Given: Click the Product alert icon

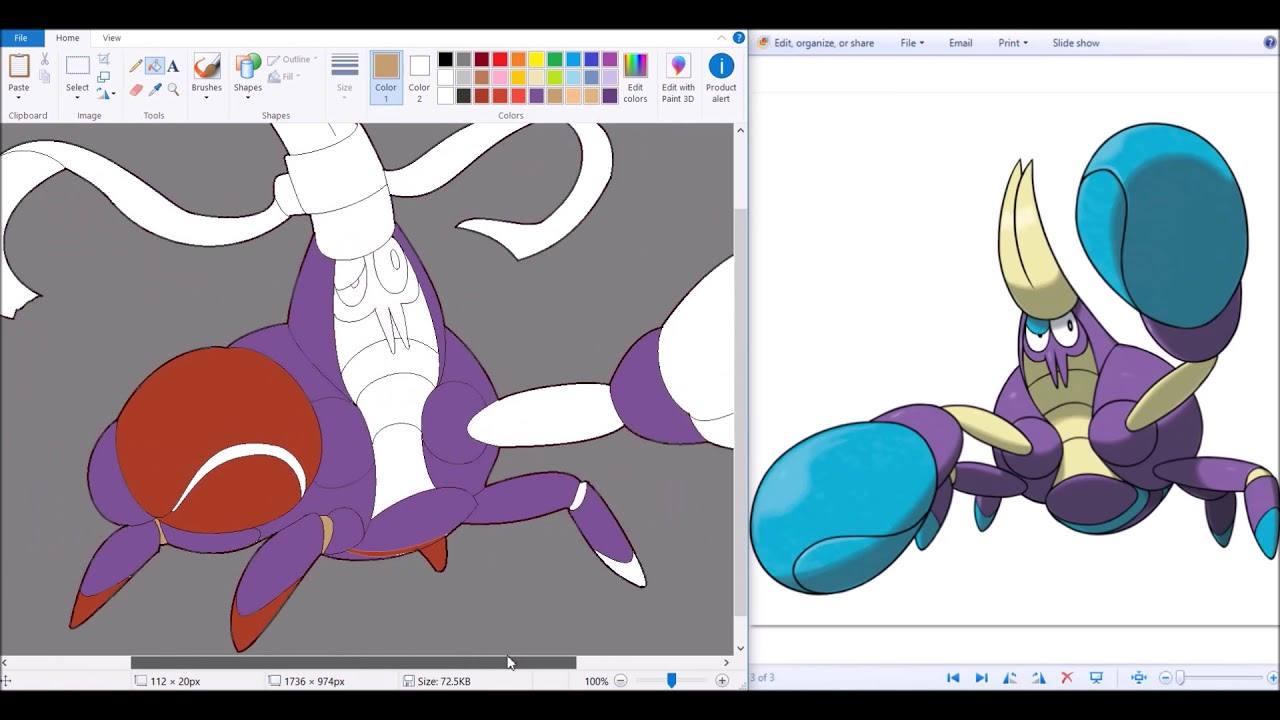Looking at the screenshot, I should 721,78.
